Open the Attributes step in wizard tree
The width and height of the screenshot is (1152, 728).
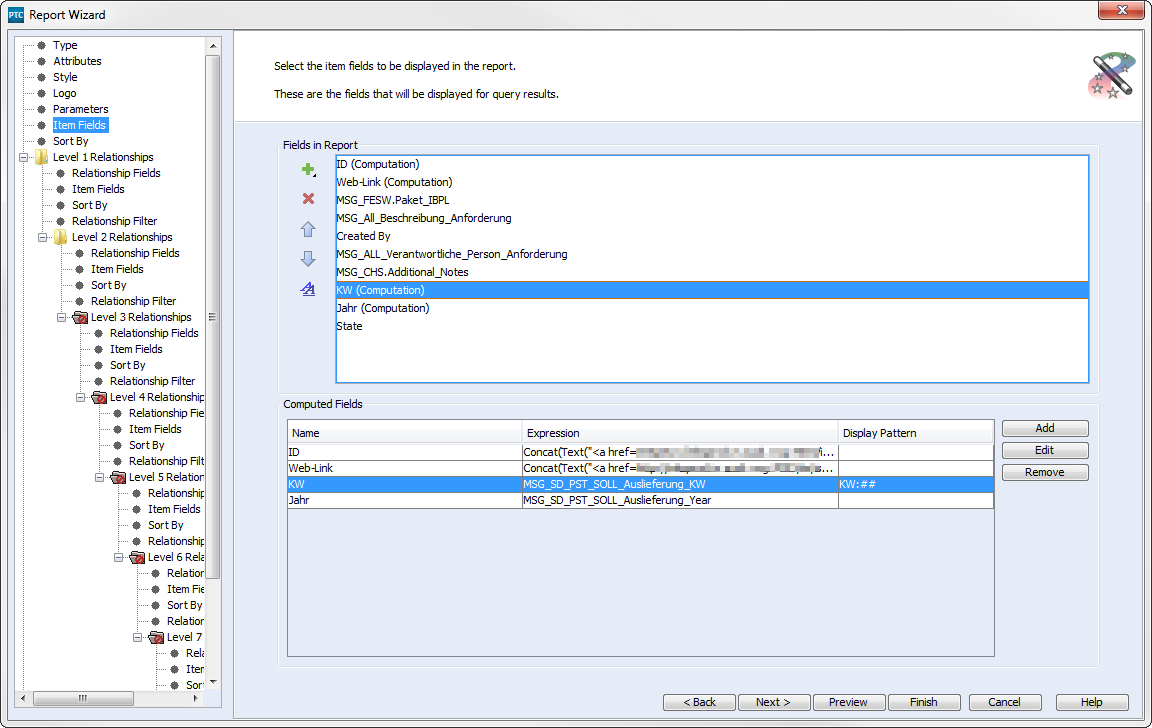[77, 61]
